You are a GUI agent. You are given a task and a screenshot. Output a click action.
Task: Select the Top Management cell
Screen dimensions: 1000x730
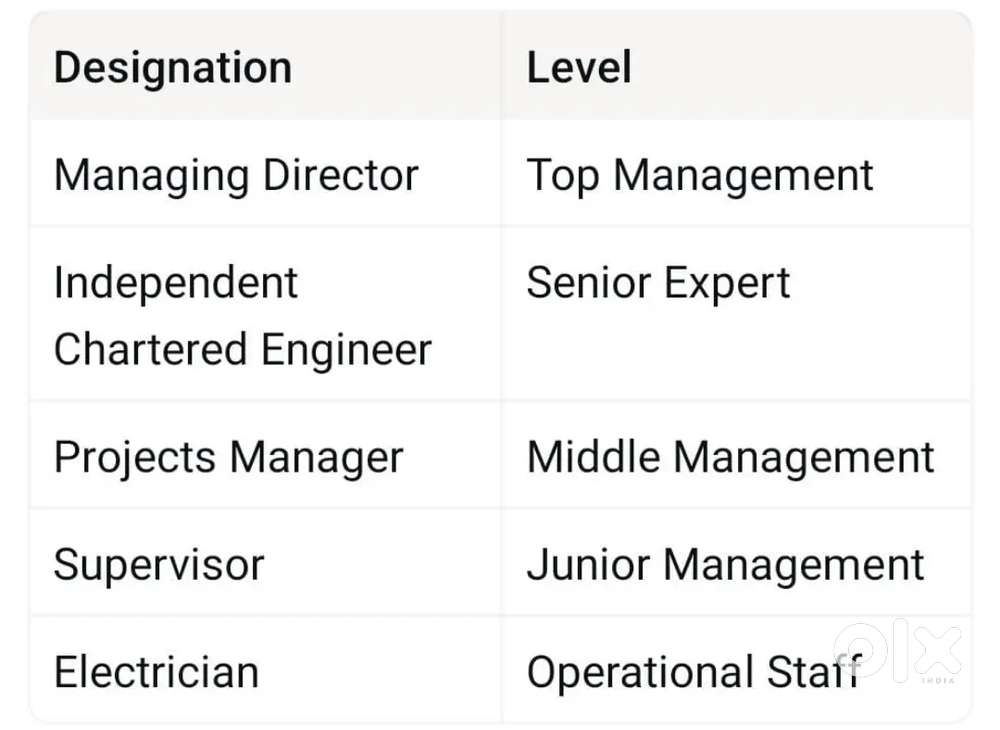point(700,176)
